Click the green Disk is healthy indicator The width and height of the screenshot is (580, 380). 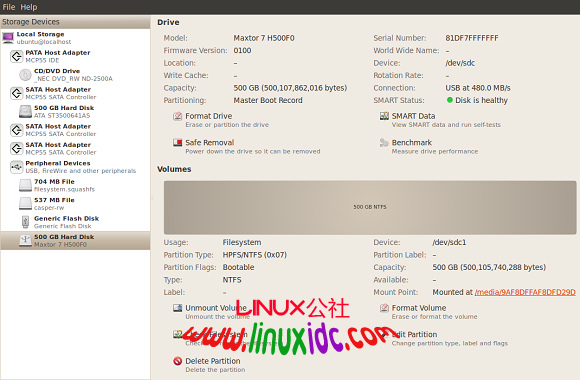450,100
